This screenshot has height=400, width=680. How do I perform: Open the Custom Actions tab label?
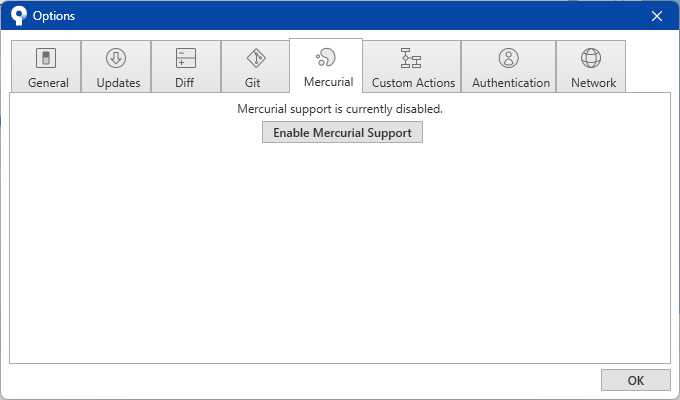tap(413, 83)
